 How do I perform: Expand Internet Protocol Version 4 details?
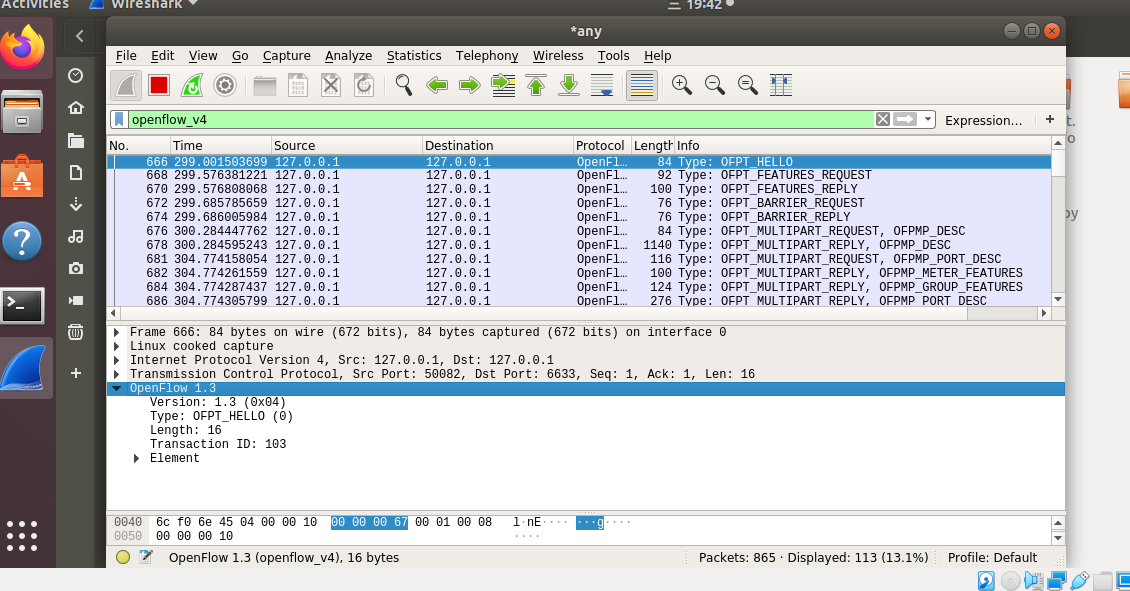click(x=117, y=360)
